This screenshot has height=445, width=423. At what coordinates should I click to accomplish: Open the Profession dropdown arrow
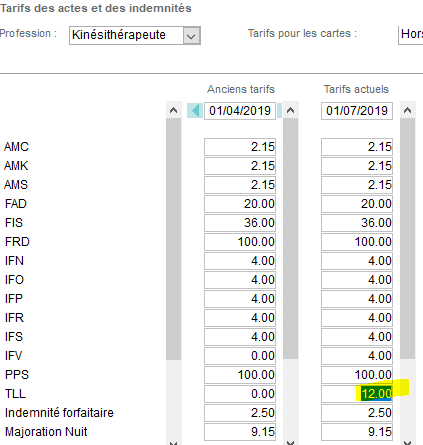[191, 35]
